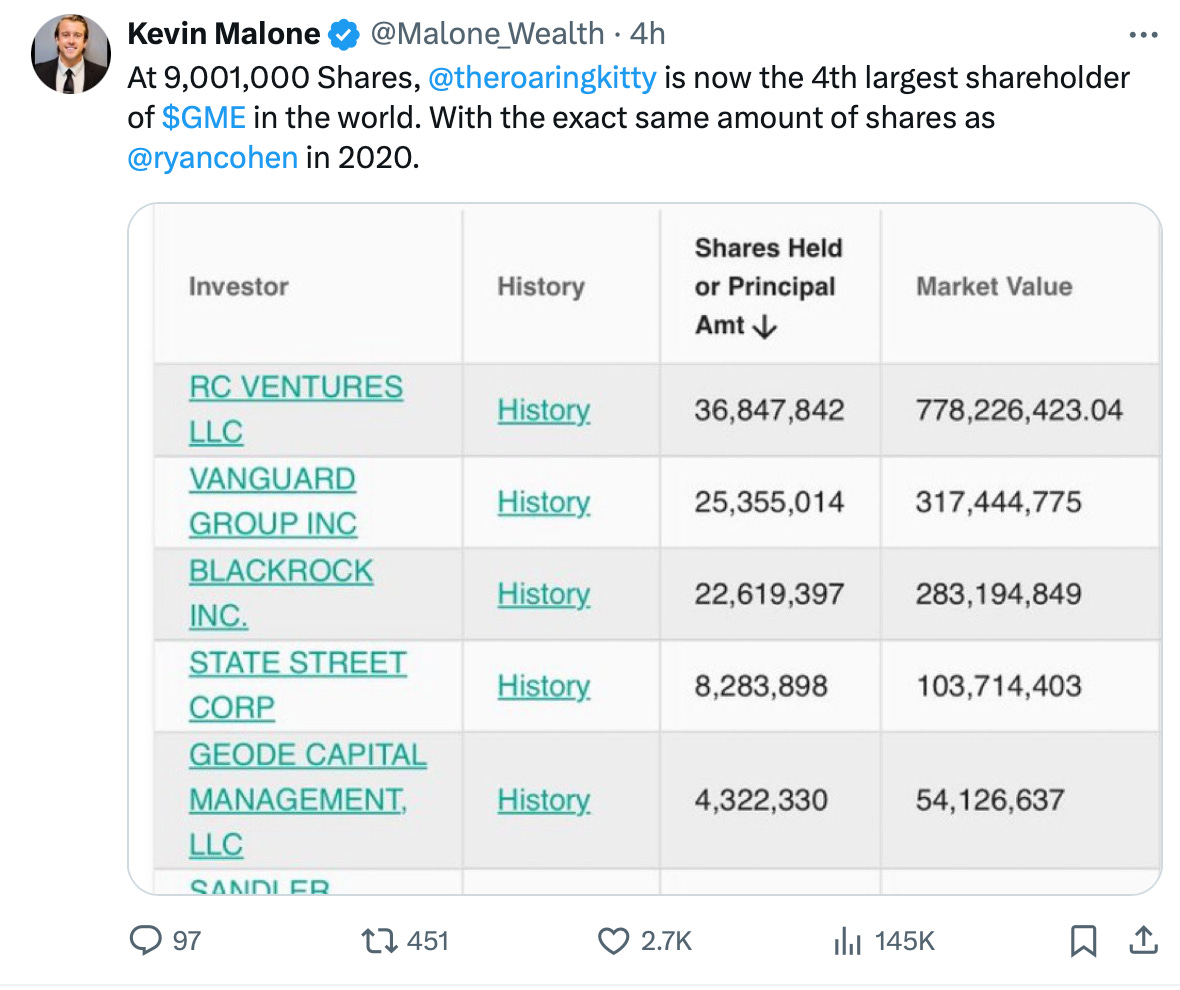Like the tweet with heart icon

click(613, 941)
